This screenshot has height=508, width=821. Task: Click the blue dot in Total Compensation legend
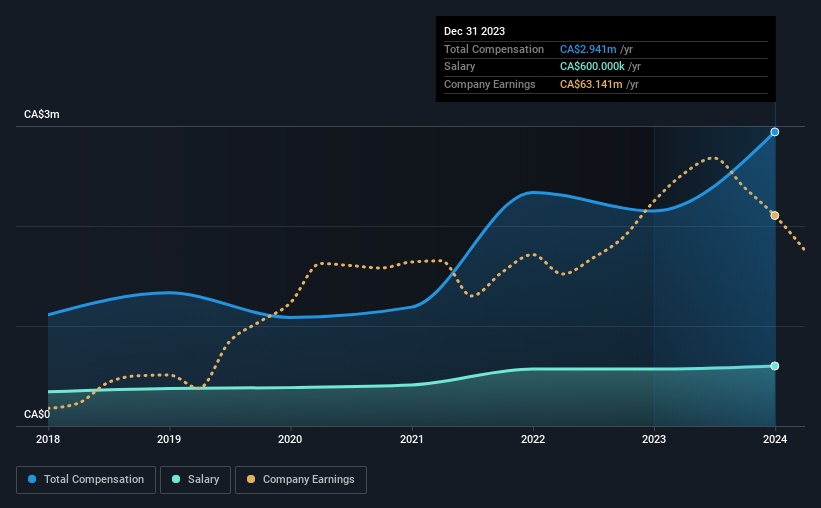click(32, 479)
